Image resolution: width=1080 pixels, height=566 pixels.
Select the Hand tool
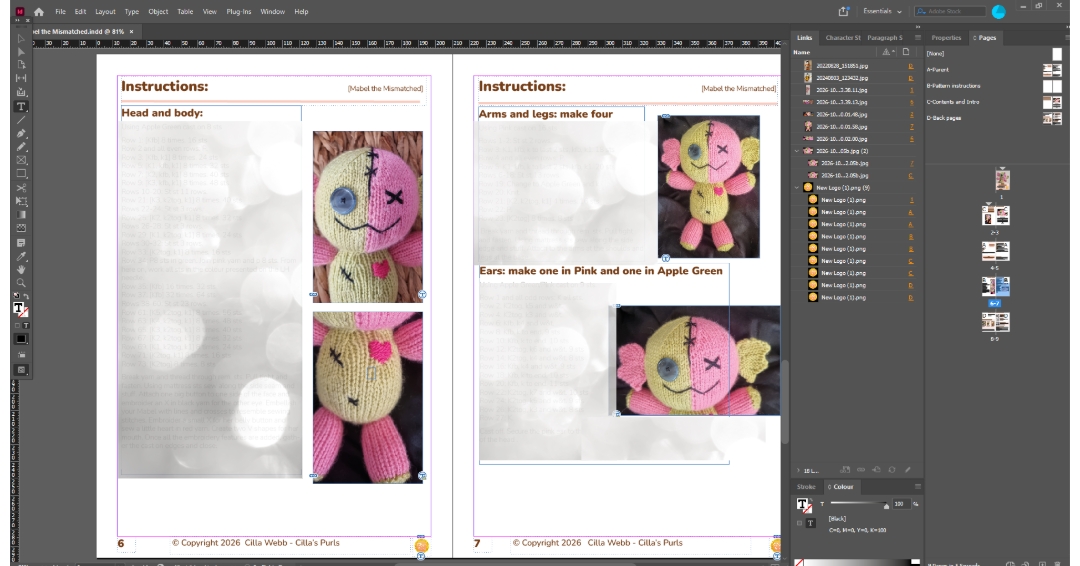pos(21,270)
